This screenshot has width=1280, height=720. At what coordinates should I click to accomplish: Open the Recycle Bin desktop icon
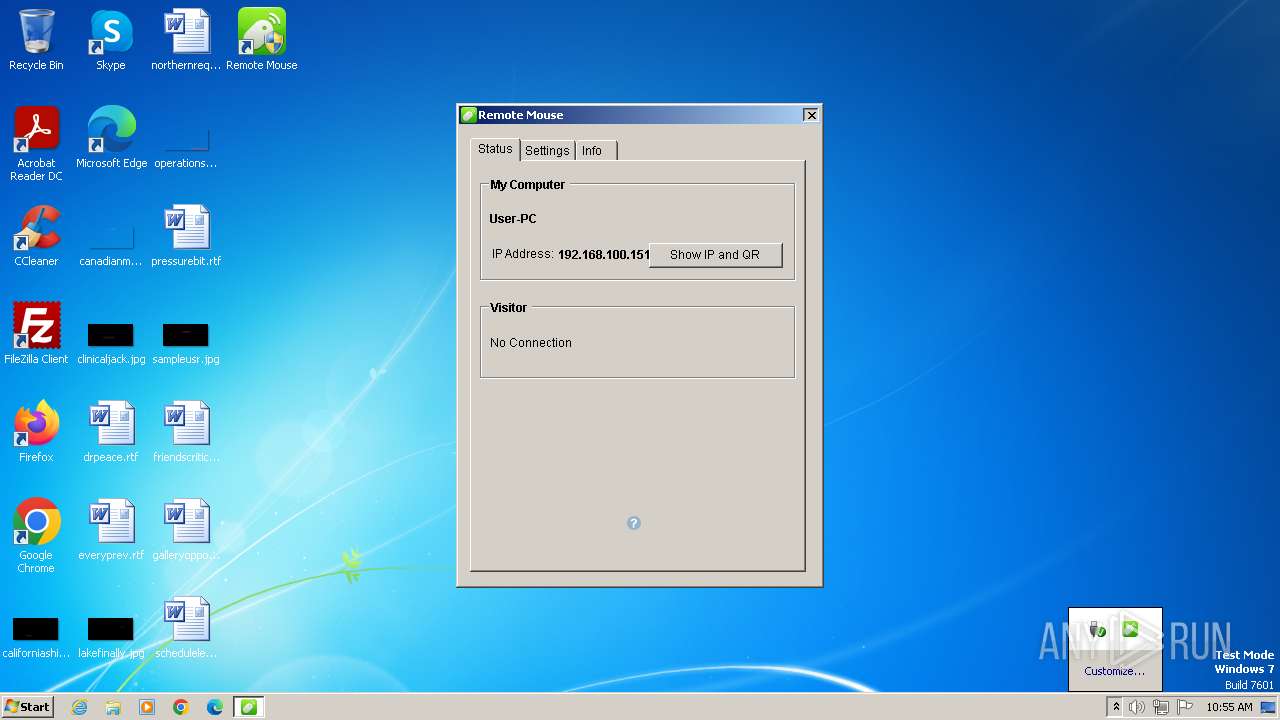(36, 40)
